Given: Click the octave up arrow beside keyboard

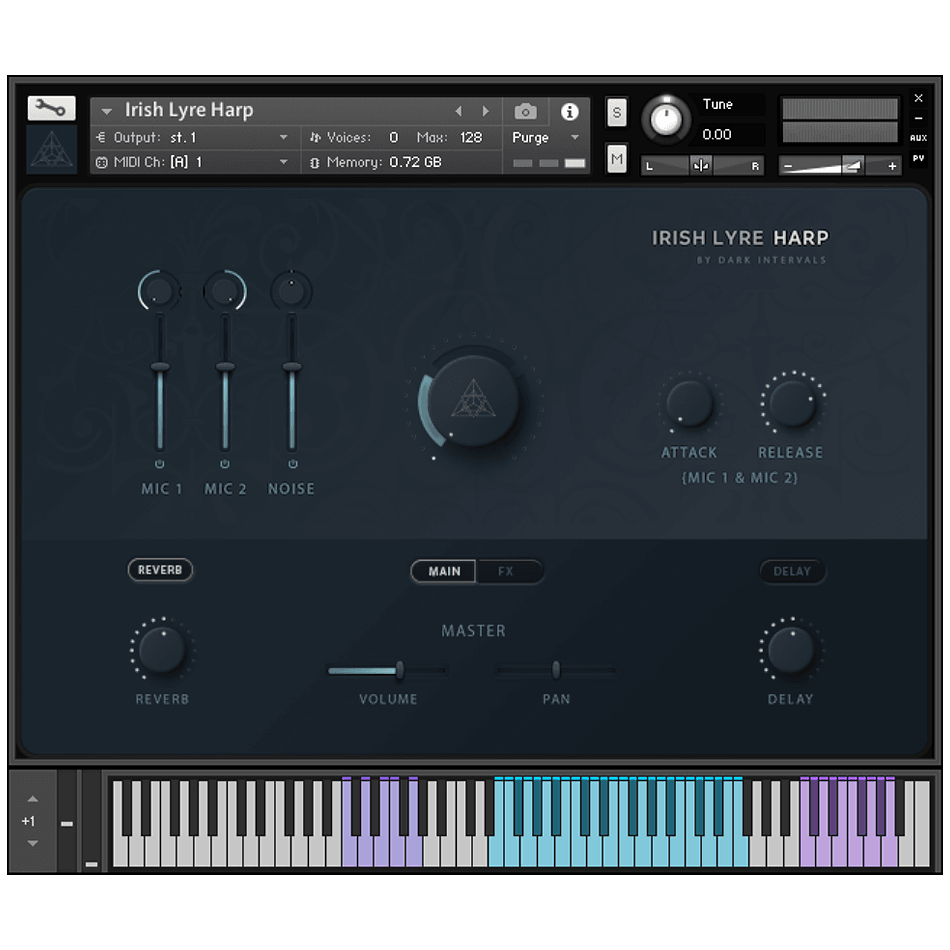Looking at the screenshot, I should click(32, 799).
